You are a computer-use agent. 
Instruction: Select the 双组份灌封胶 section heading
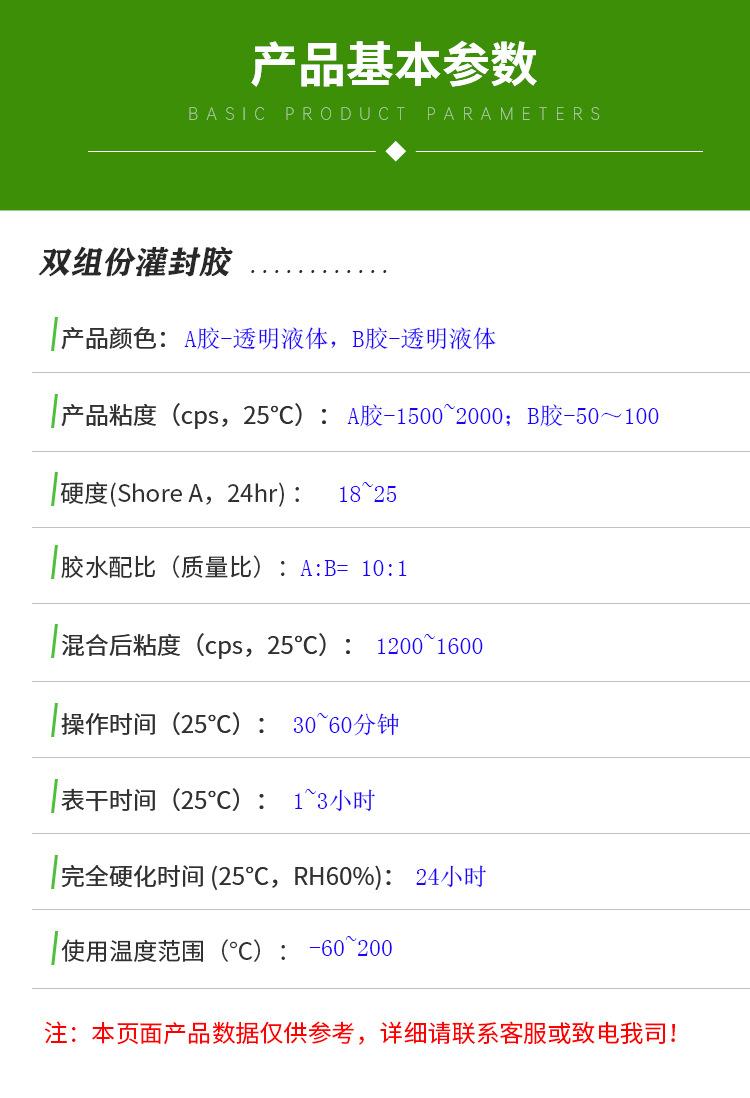coord(135,262)
